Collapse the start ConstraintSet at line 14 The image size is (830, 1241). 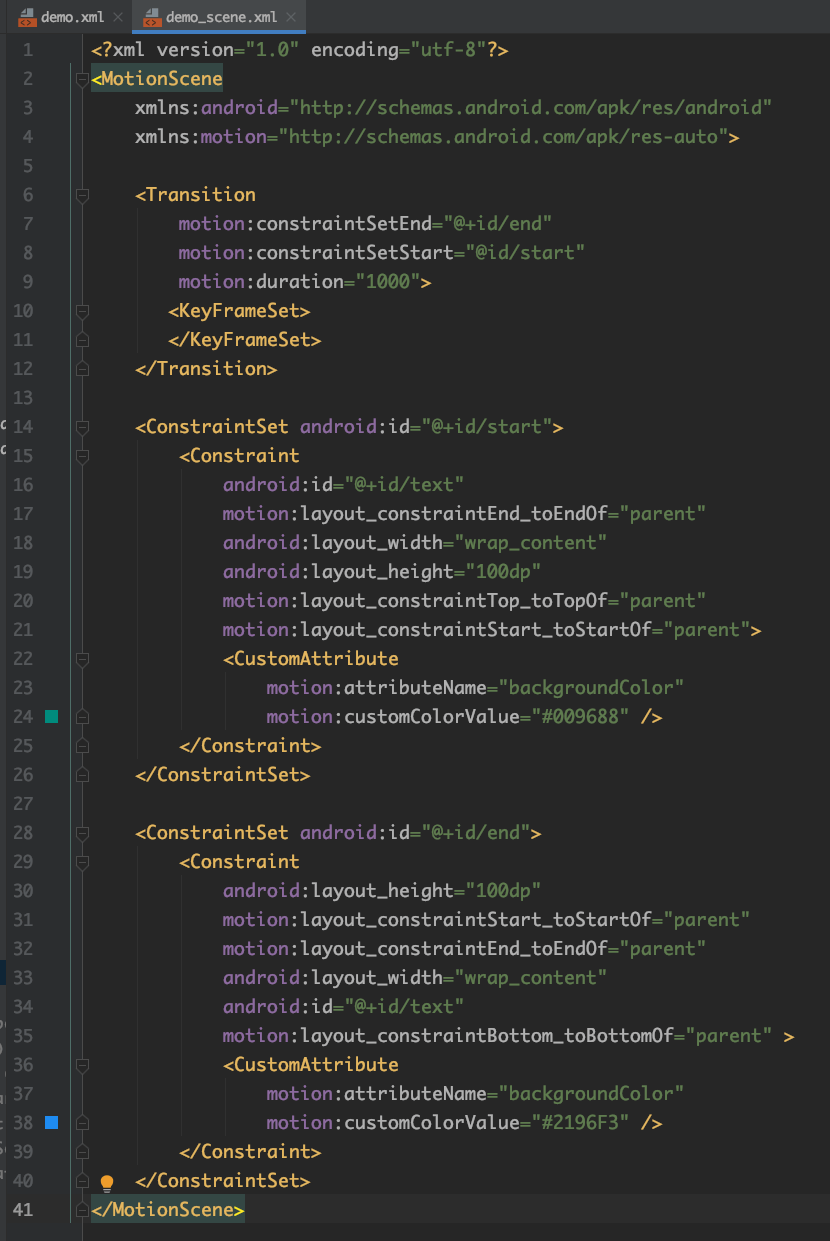82,426
